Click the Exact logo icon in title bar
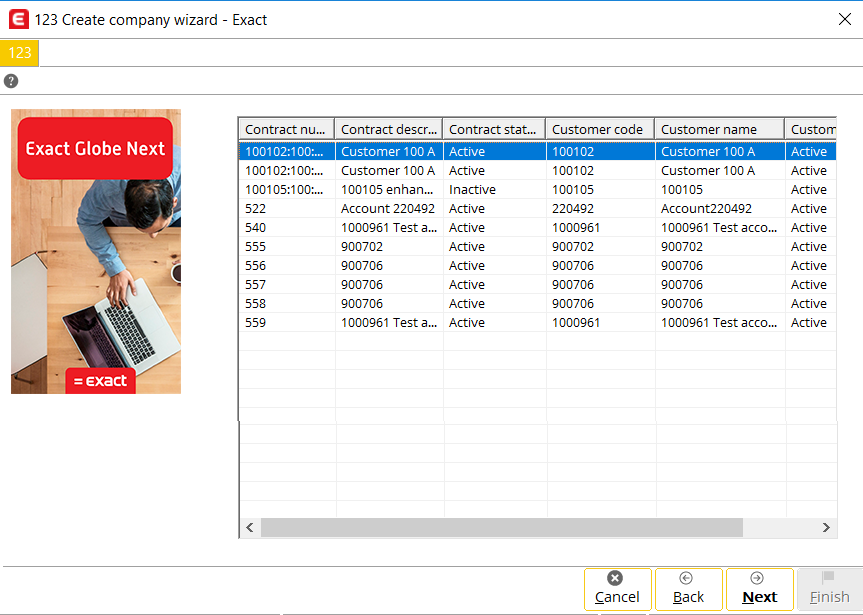863x615 pixels. 17,19
